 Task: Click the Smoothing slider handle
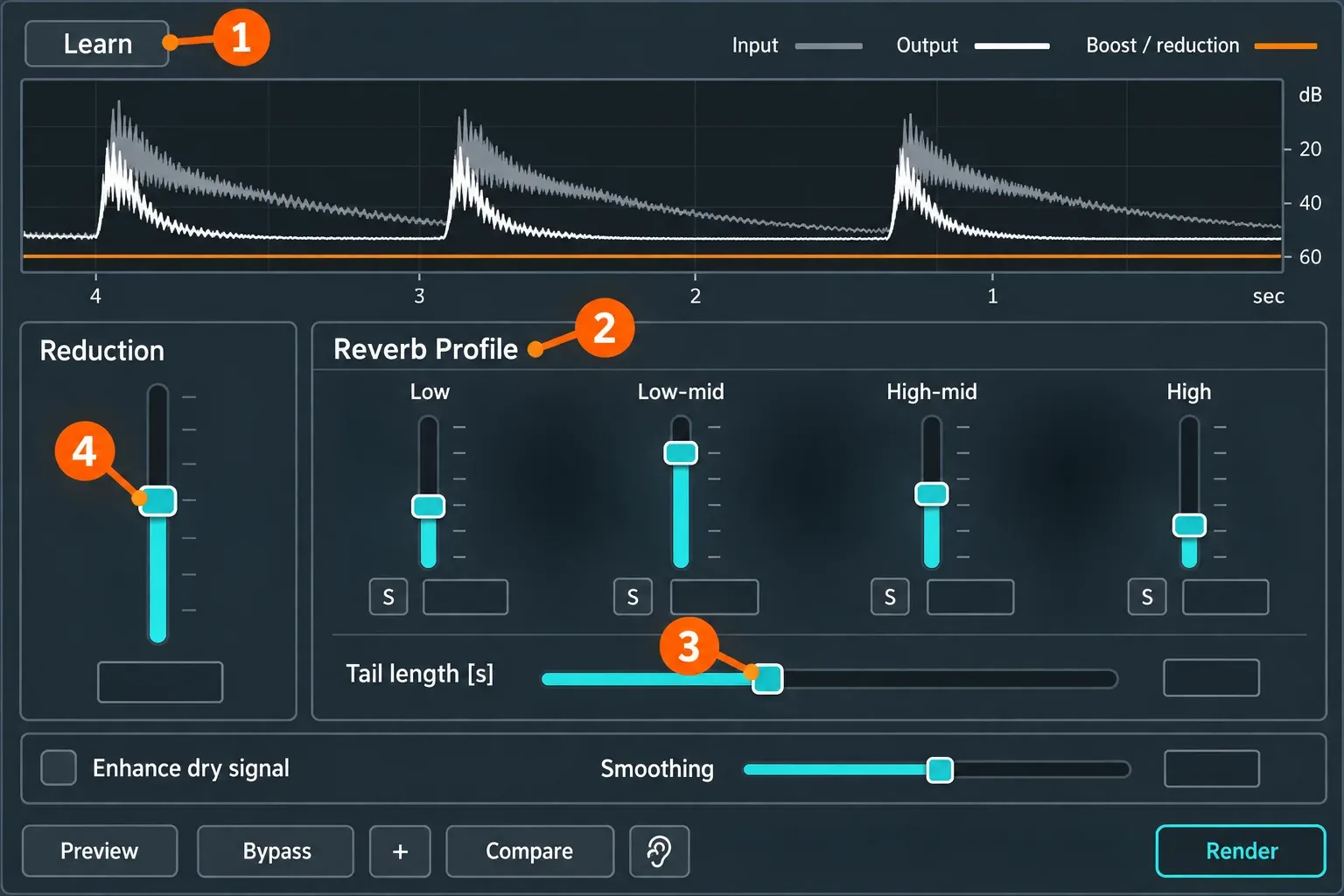point(940,770)
